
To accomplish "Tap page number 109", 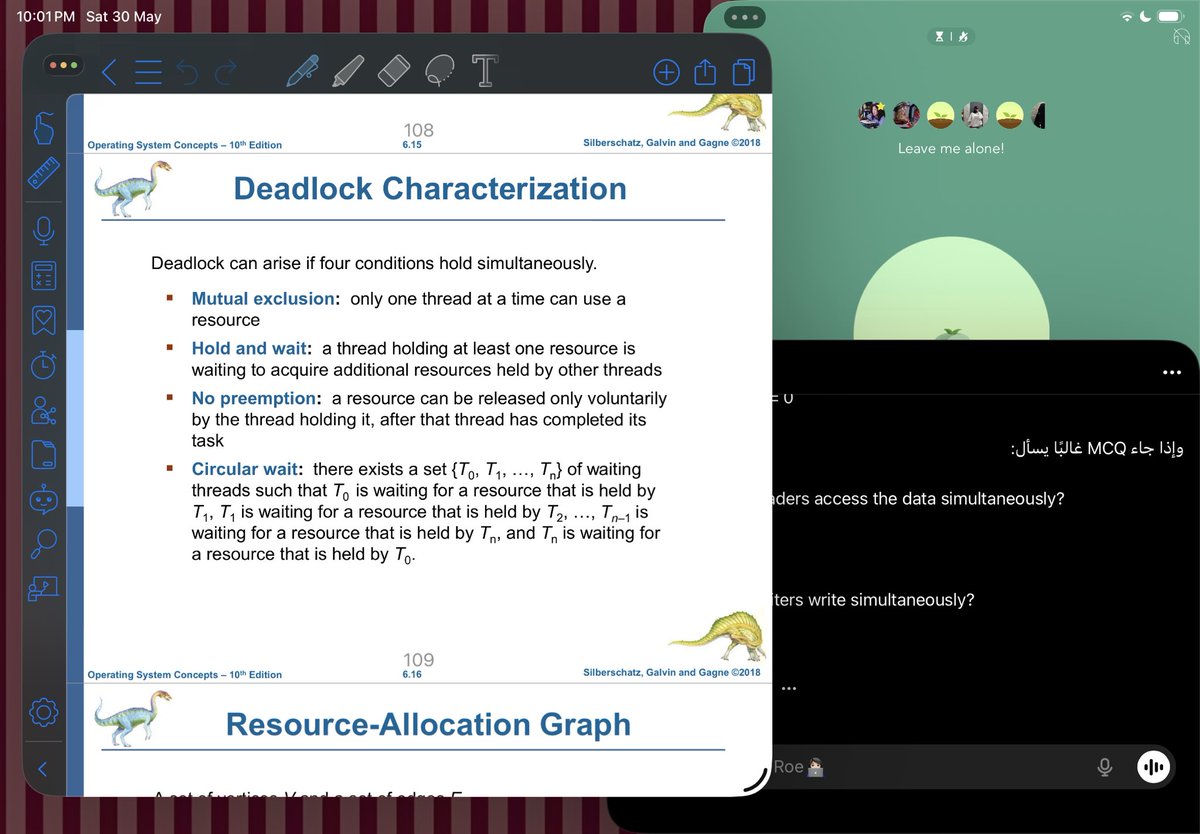I will (419, 660).
